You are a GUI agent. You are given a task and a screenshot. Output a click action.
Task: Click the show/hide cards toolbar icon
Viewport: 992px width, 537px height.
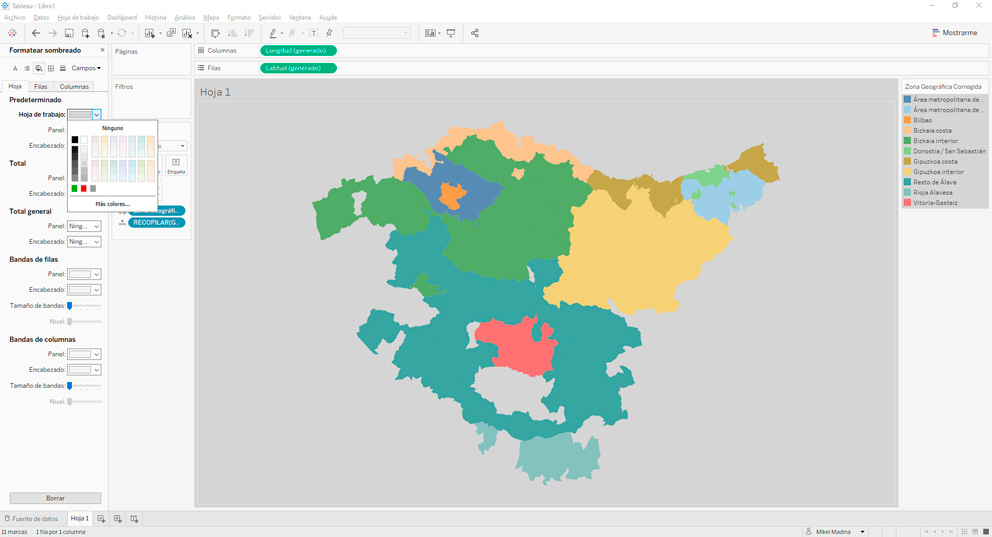pos(430,33)
